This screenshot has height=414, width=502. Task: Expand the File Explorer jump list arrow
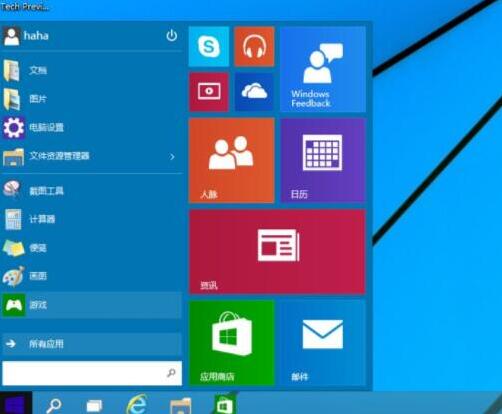coord(172,156)
